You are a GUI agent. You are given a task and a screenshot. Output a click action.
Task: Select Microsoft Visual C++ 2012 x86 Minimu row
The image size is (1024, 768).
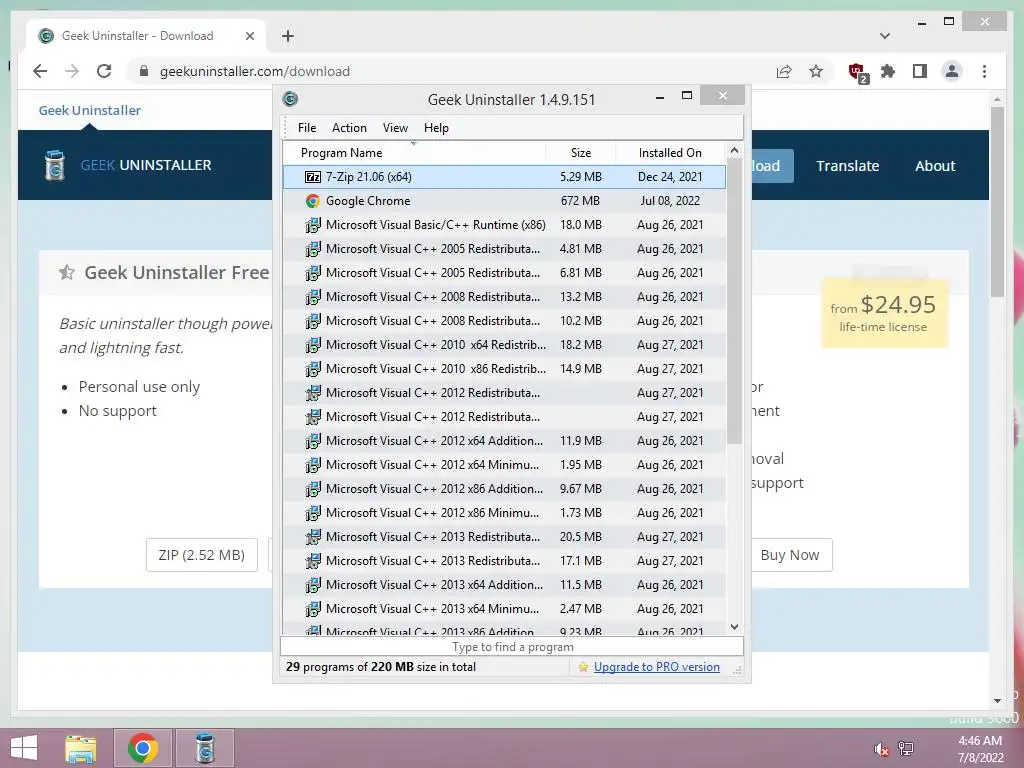point(504,513)
